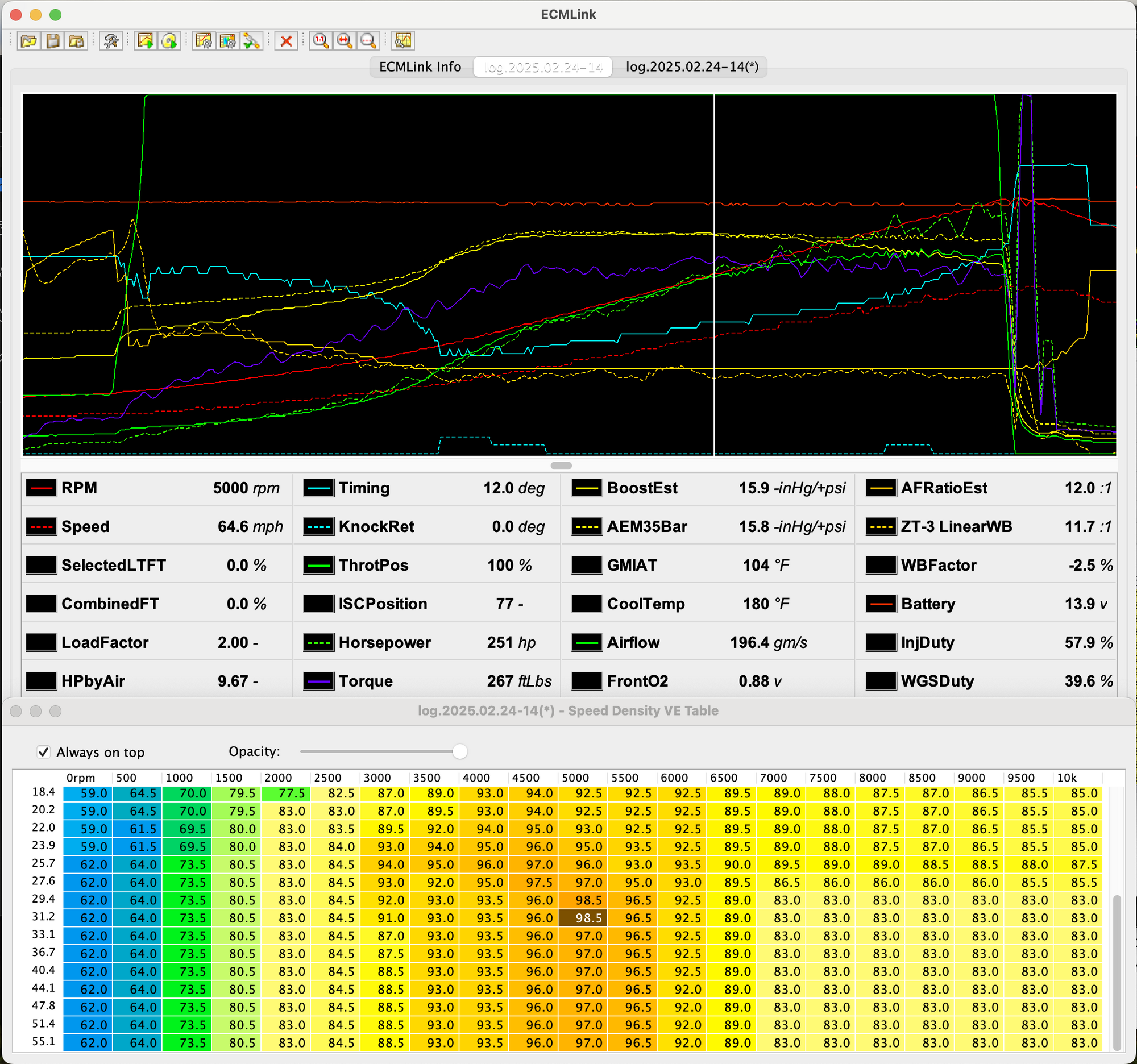This screenshot has width=1137, height=1064.
Task: Open the wrench and screwdriver settings icon
Action: [x=111, y=40]
